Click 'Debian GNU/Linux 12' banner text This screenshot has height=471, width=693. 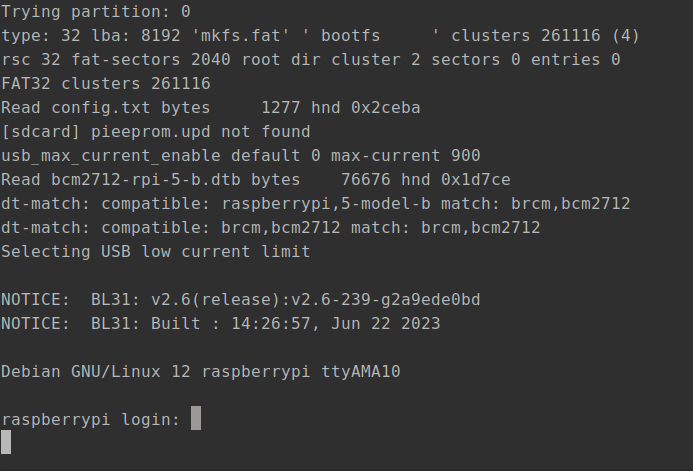pyautogui.click(x=96, y=371)
